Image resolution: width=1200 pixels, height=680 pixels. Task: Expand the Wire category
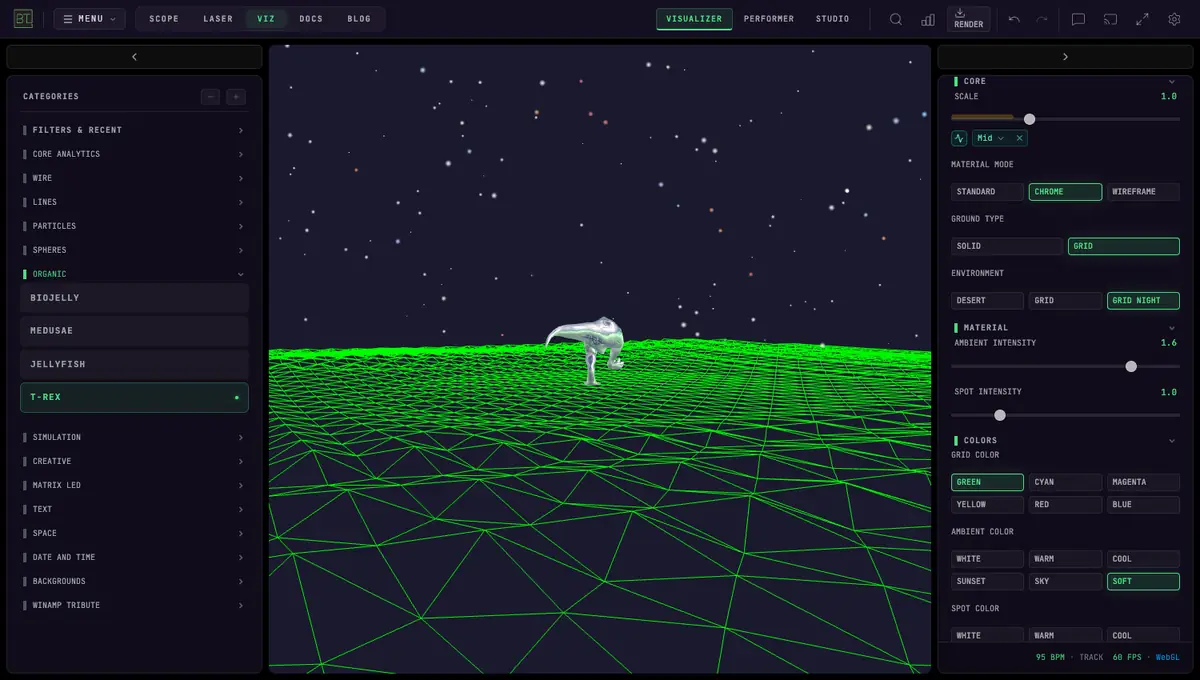coord(134,178)
